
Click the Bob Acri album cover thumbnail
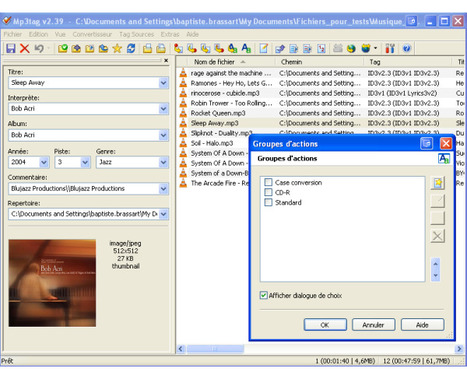(x=52, y=283)
